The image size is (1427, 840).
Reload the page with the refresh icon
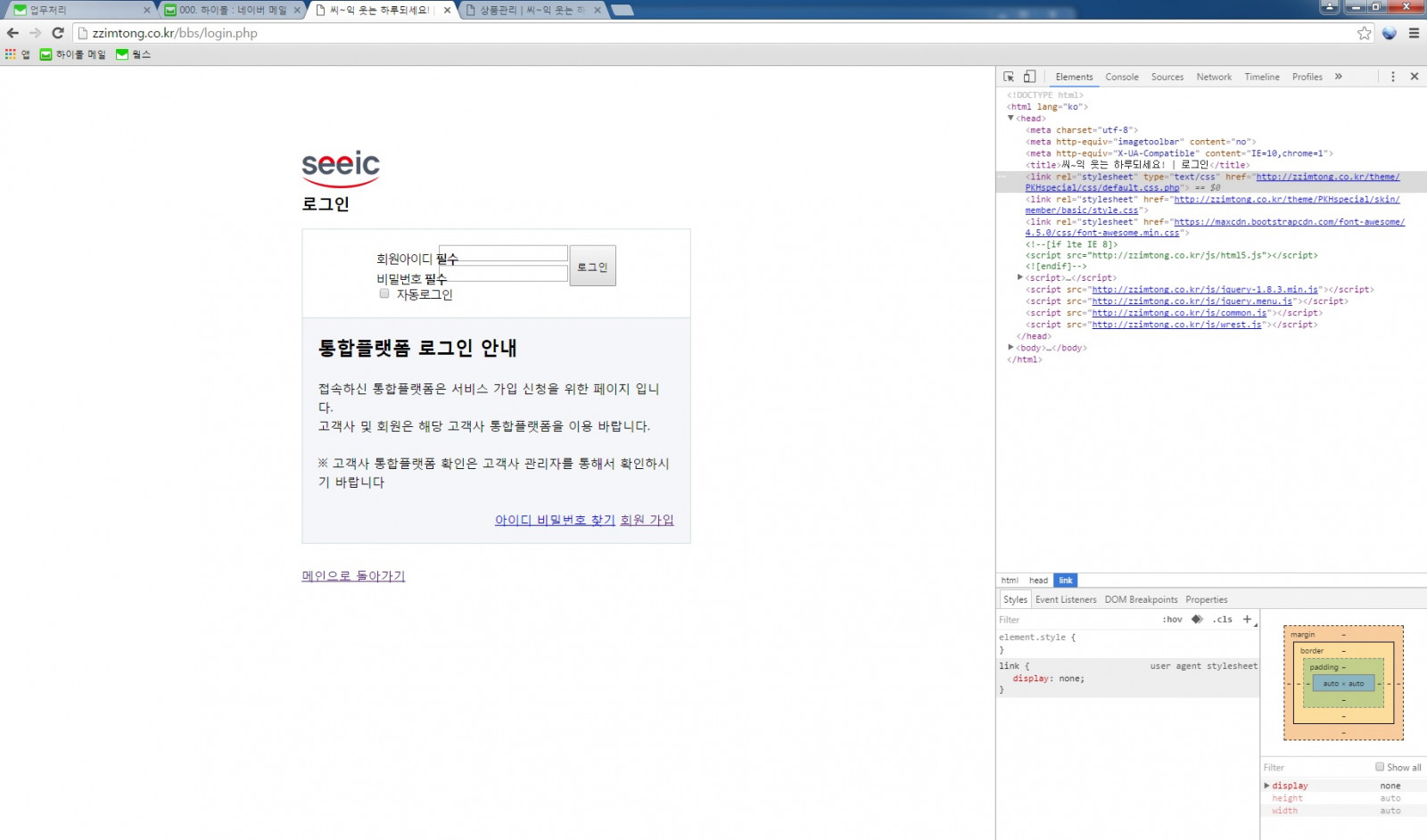[58, 33]
